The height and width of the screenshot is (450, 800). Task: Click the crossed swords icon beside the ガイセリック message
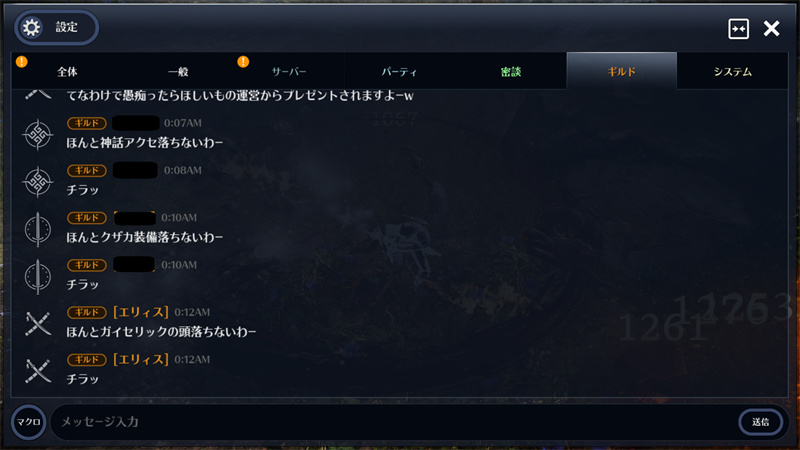pos(38,323)
